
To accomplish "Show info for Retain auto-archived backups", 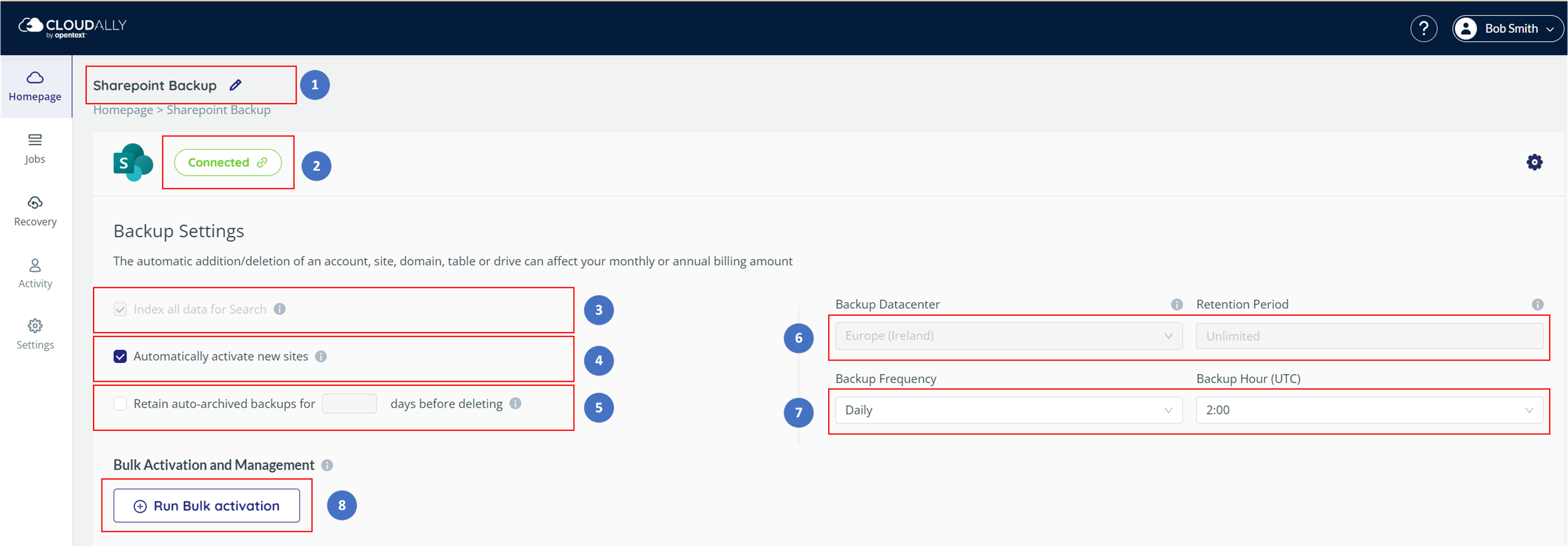I will (516, 403).
